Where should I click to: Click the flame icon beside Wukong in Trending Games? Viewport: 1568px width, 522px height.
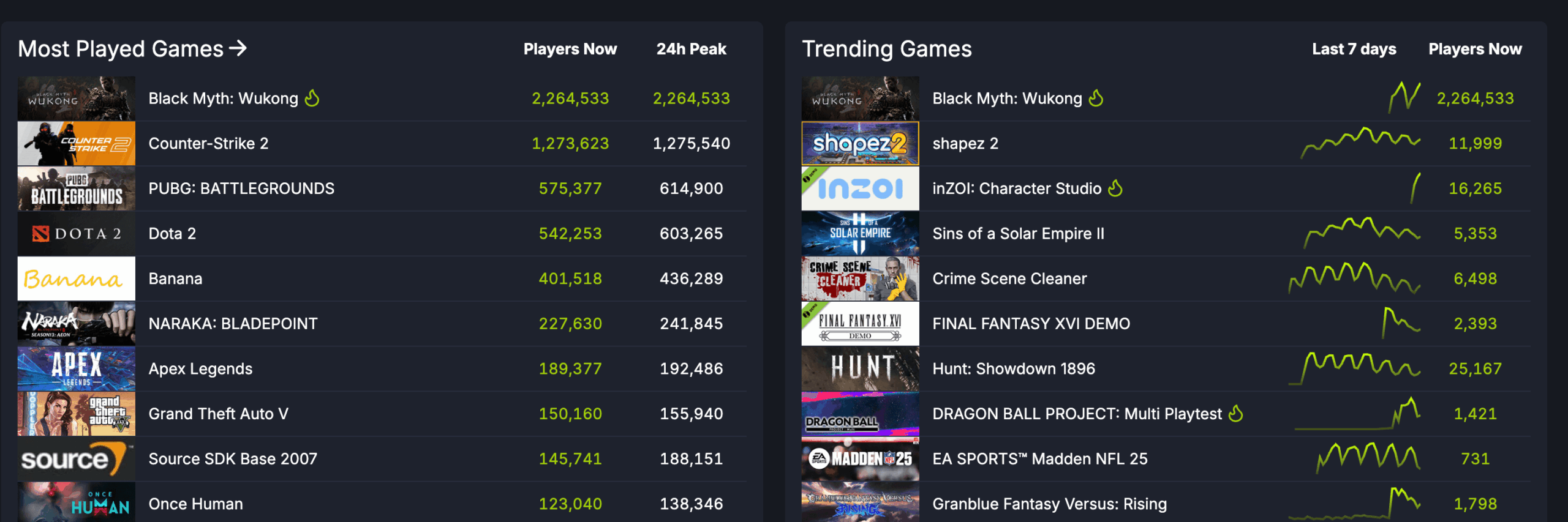[1096, 98]
